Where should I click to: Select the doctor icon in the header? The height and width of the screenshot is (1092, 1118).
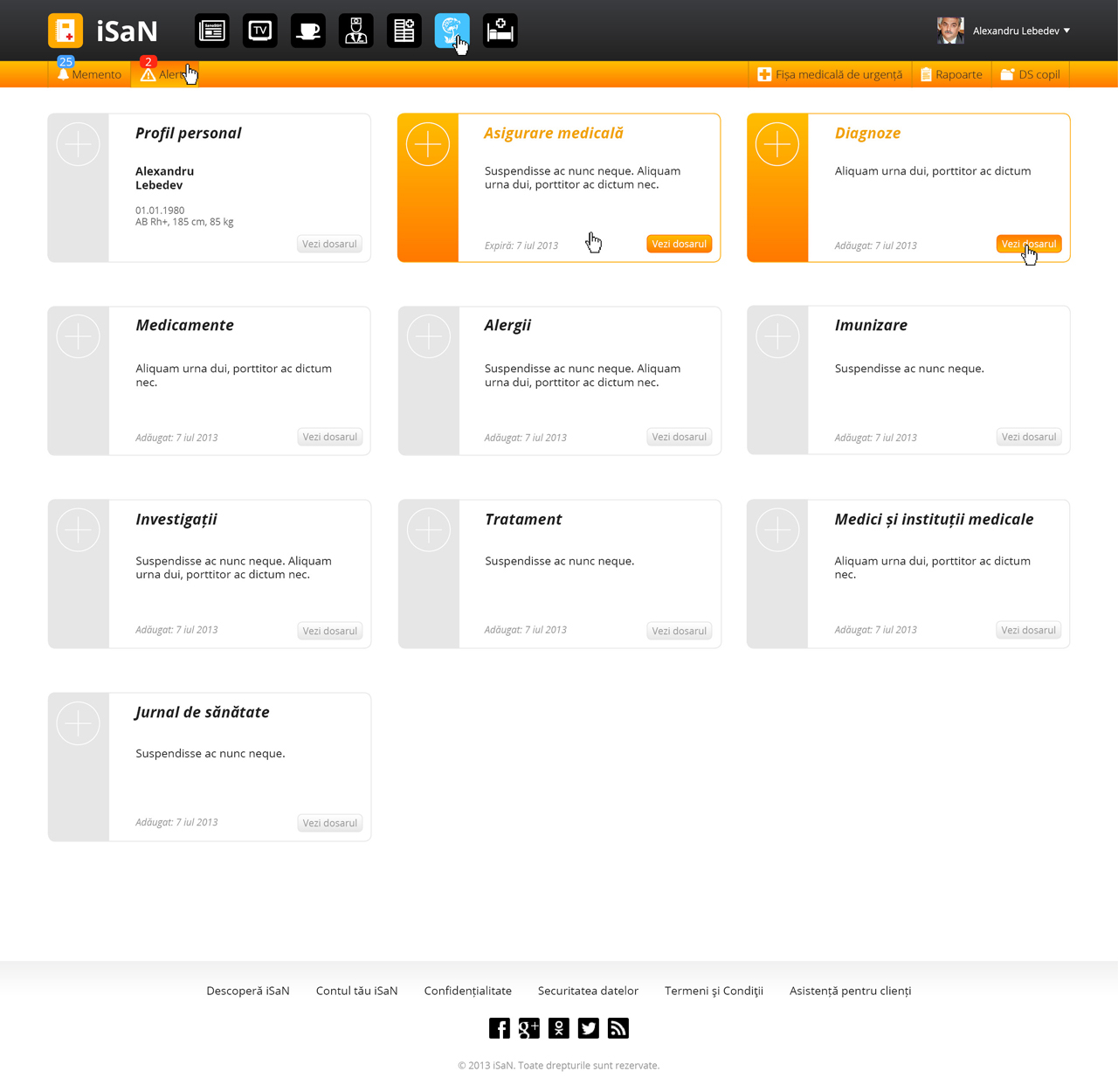point(356,31)
